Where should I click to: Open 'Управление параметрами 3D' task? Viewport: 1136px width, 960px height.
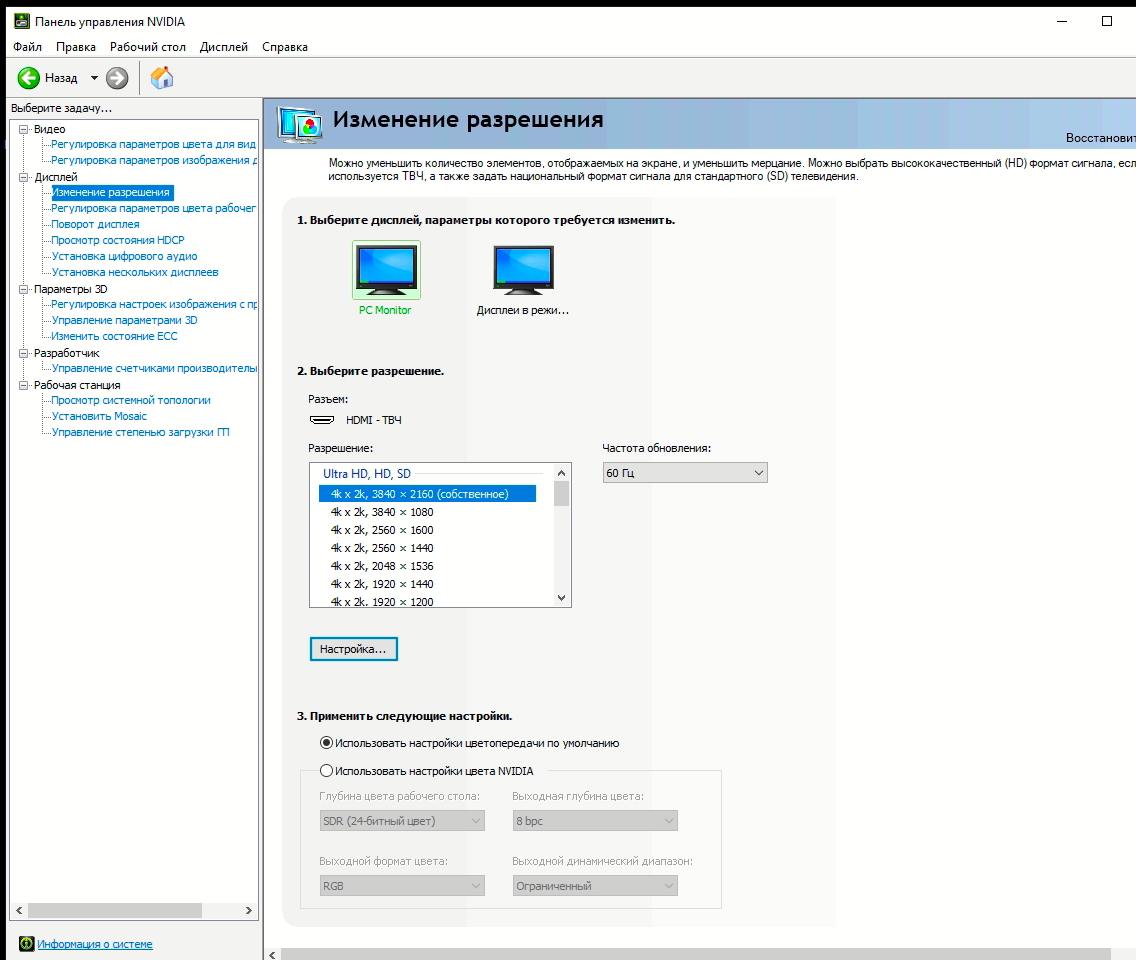point(124,320)
